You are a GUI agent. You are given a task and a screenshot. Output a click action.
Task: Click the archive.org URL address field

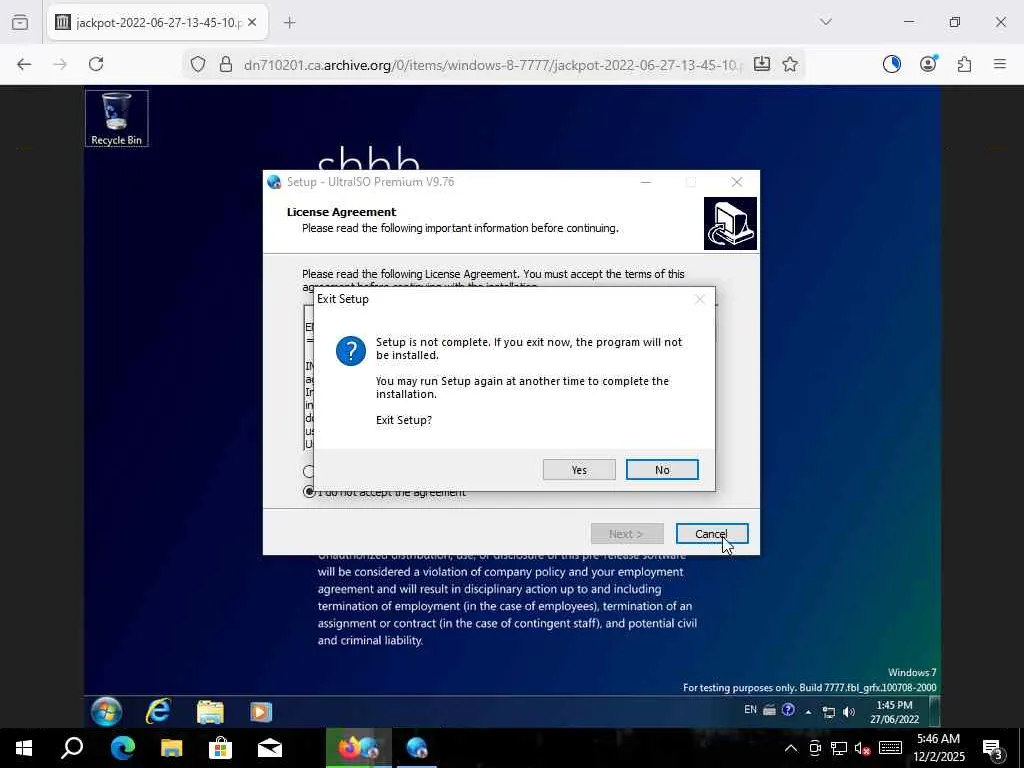(493, 65)
